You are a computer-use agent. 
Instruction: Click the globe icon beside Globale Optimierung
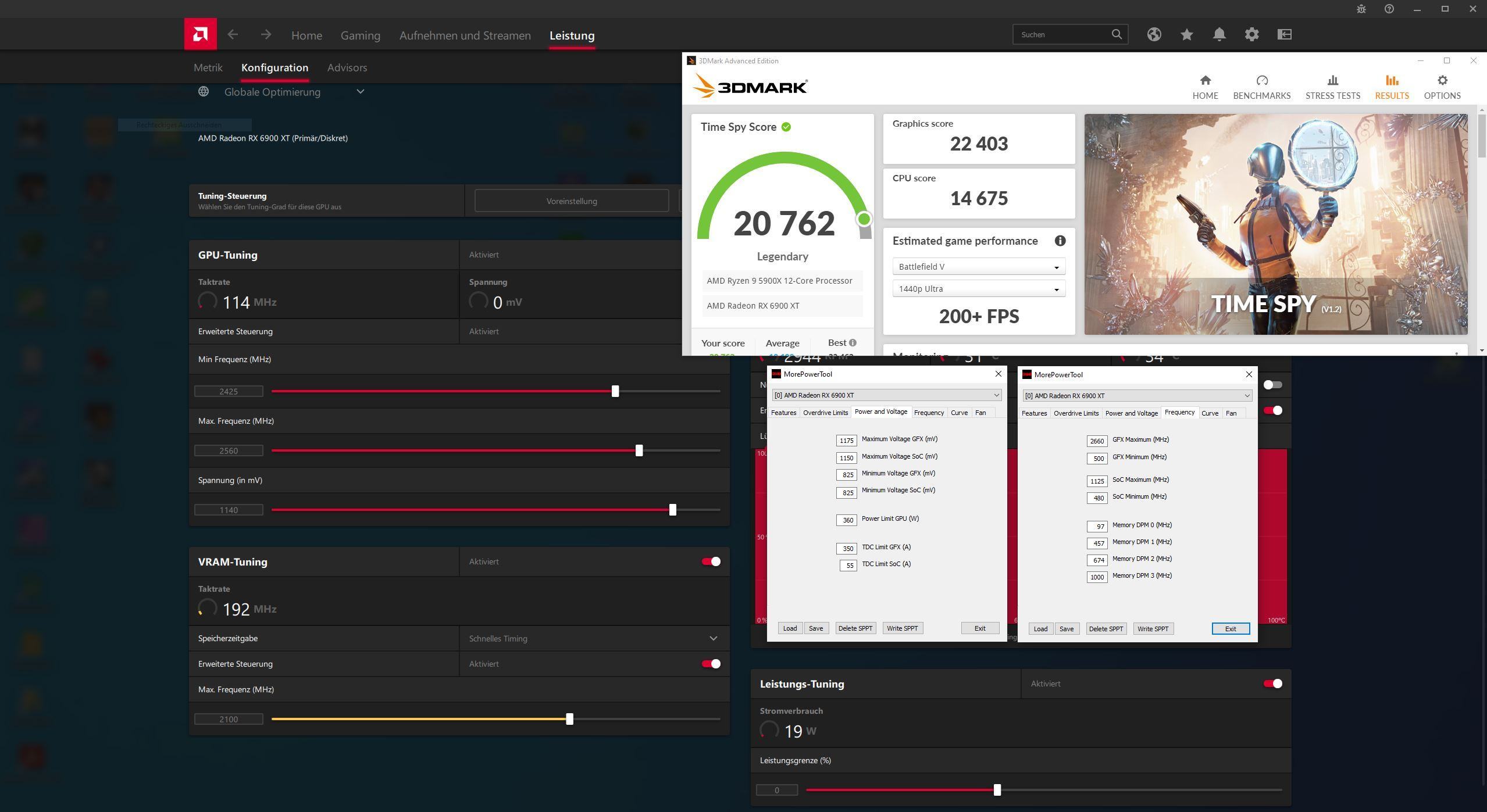click(203, 92)
